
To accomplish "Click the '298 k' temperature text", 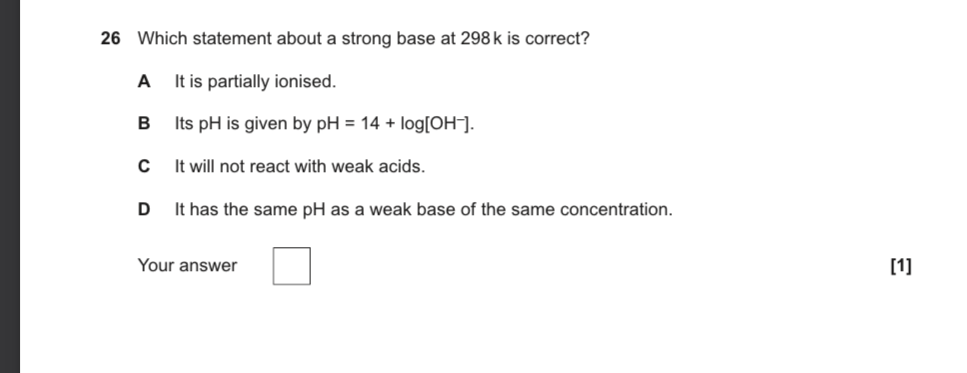I will [x=482, y=39].
